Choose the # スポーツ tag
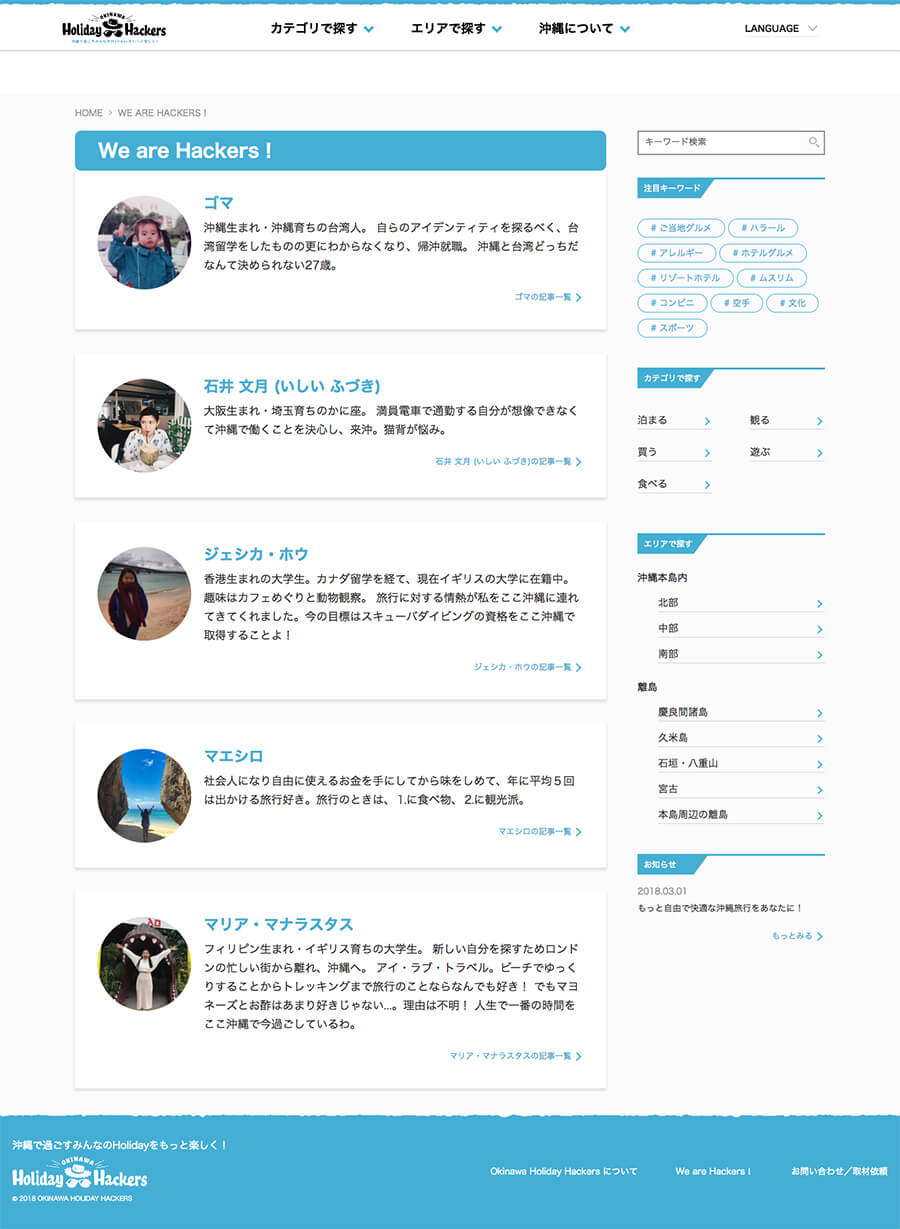 [x=672, y=328]
